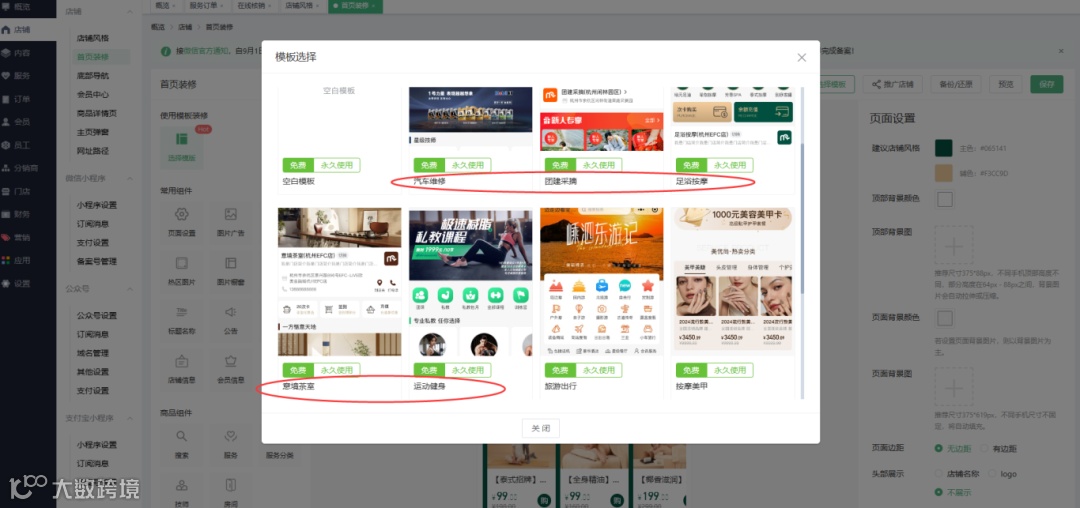Collapse the 微信小程序 section
Image resolution: width=1080 pixels, height=508 pixels.
click(x=131, y=178)
